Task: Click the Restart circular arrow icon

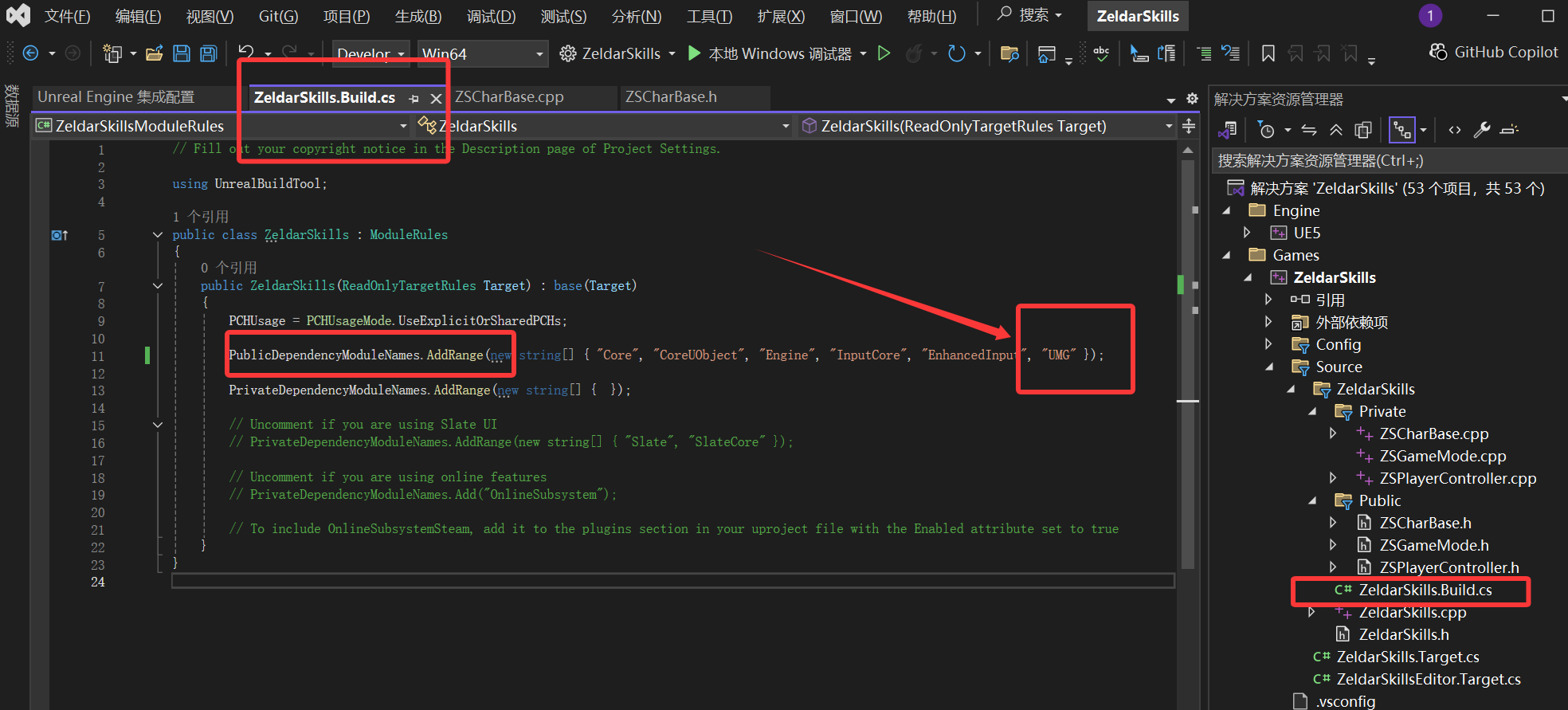Action: click(956, 53)
